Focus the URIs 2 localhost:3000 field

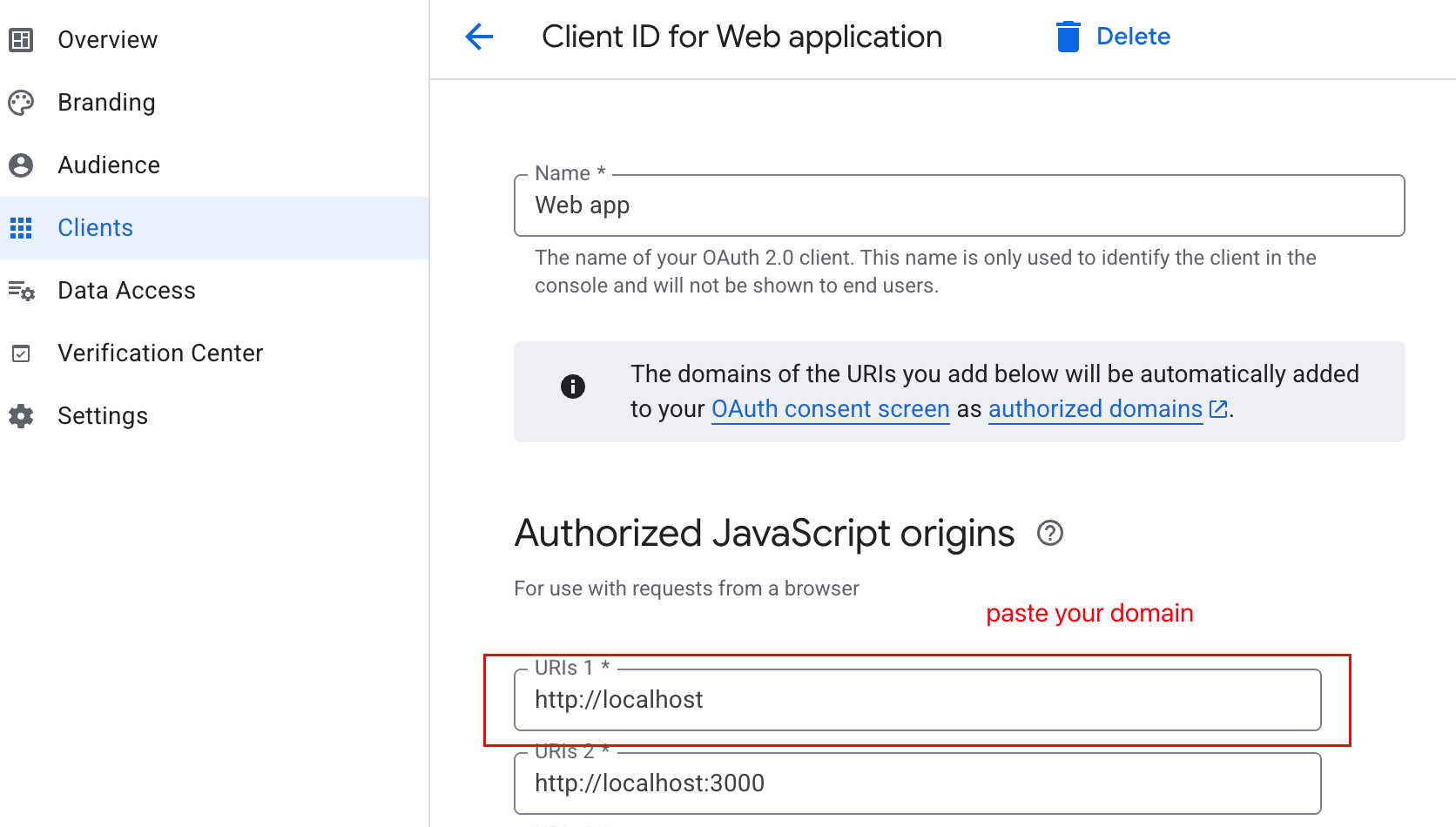click(x=917, y=783)
